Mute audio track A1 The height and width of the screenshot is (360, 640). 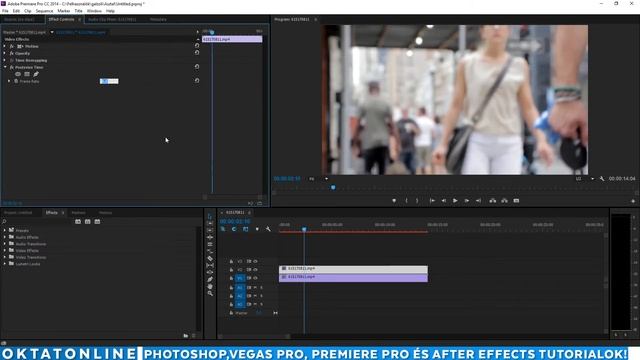[x=256, y=288]
